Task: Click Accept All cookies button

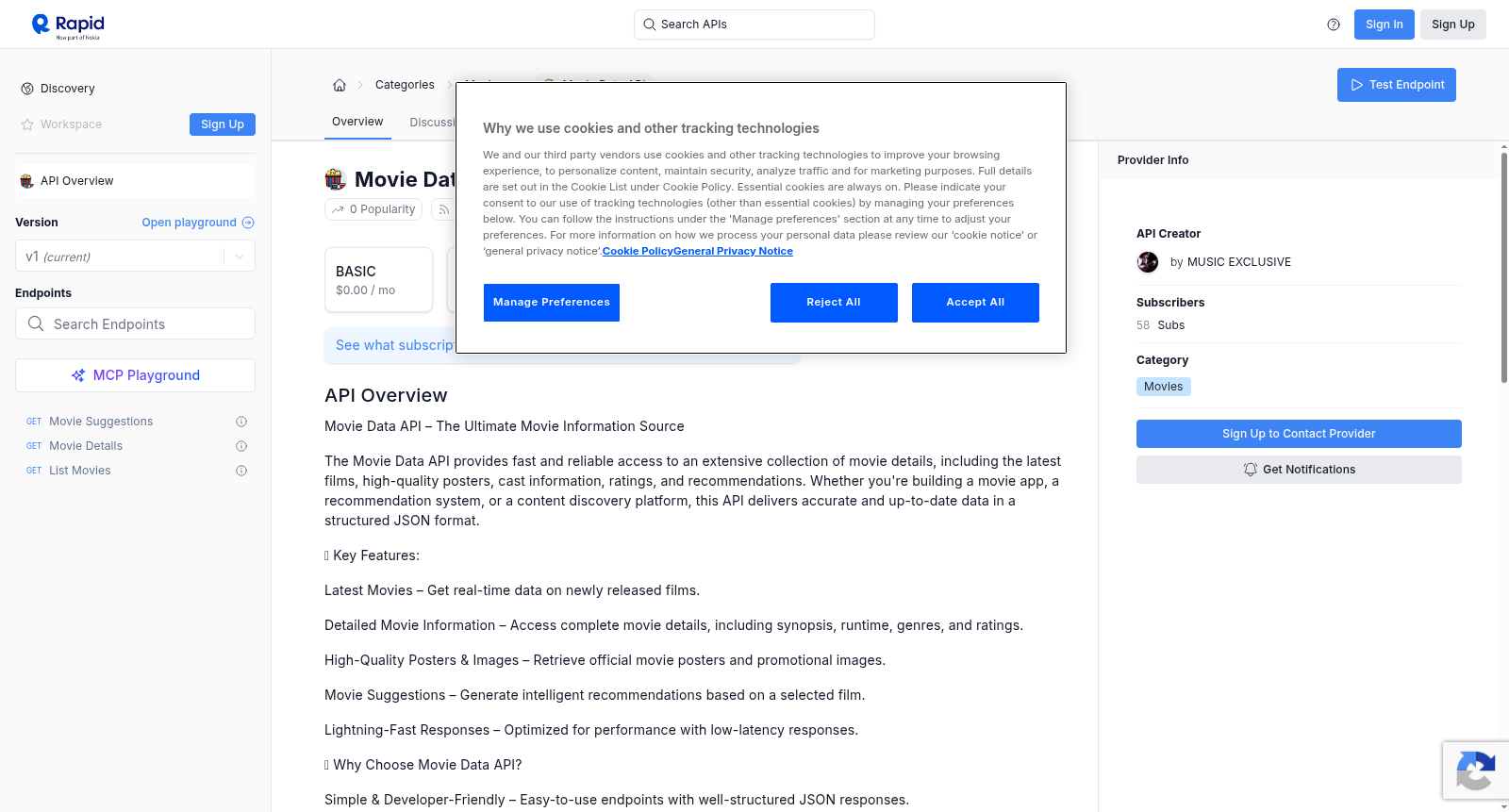Action: click(975, 303)
